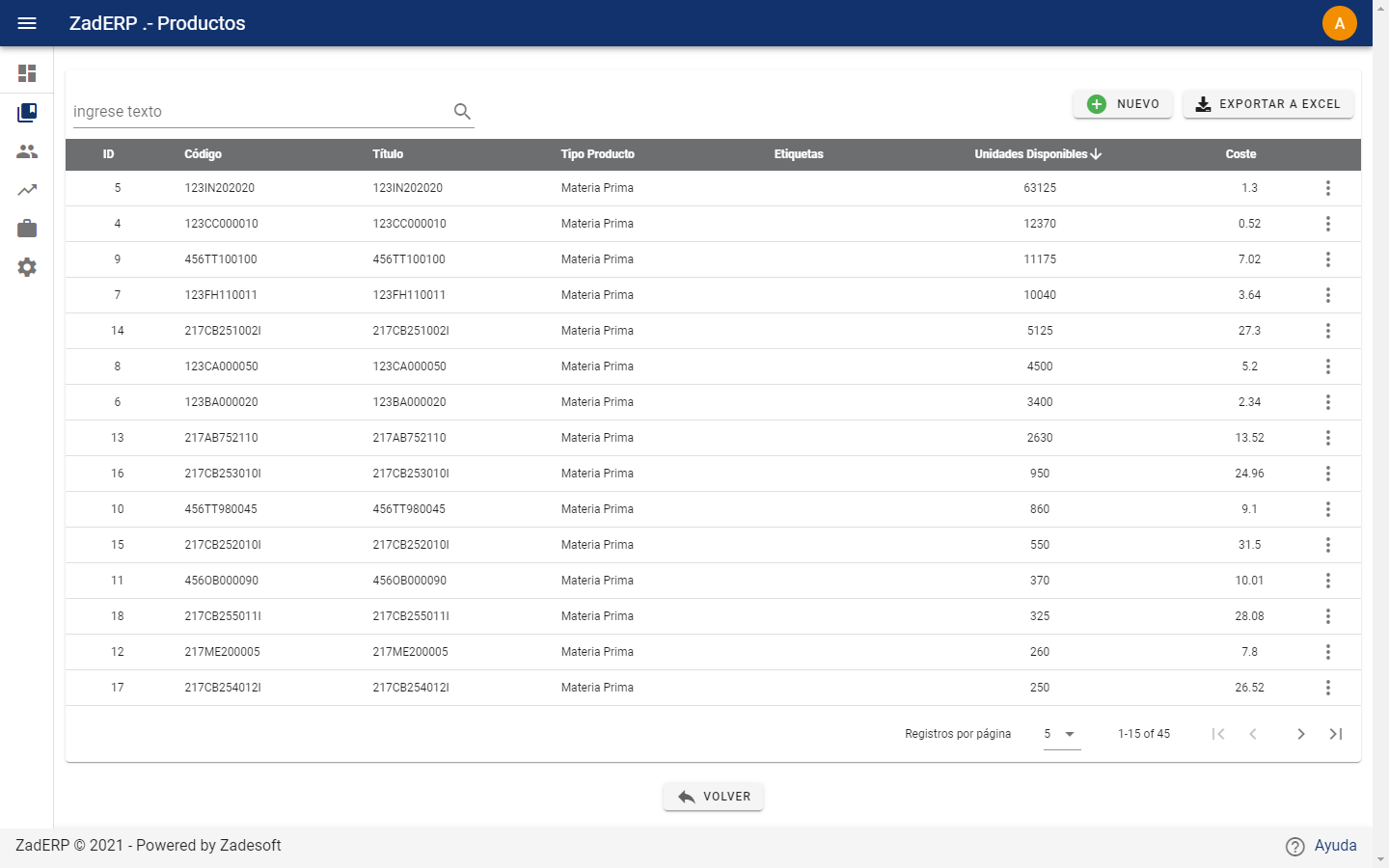The width and height of the screenshot is (1389, 868).
Task: Open the briefcase sidebar icon
Action: pyautogui.click(x=27, y=229)
